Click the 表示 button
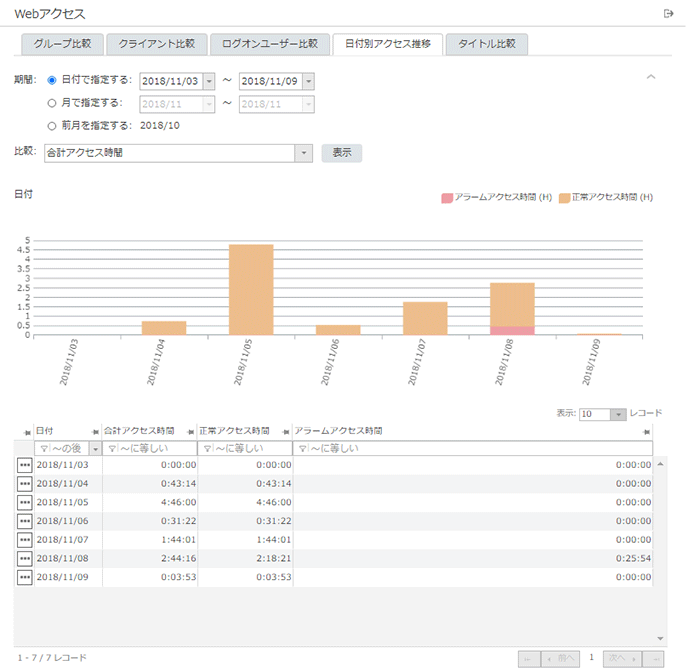Screen dimensions: 687x670 click(341, 153)
